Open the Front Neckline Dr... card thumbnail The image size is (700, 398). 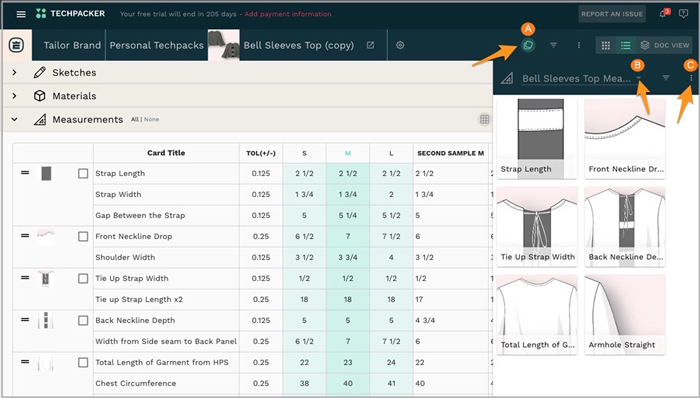(x=625, y=138)
